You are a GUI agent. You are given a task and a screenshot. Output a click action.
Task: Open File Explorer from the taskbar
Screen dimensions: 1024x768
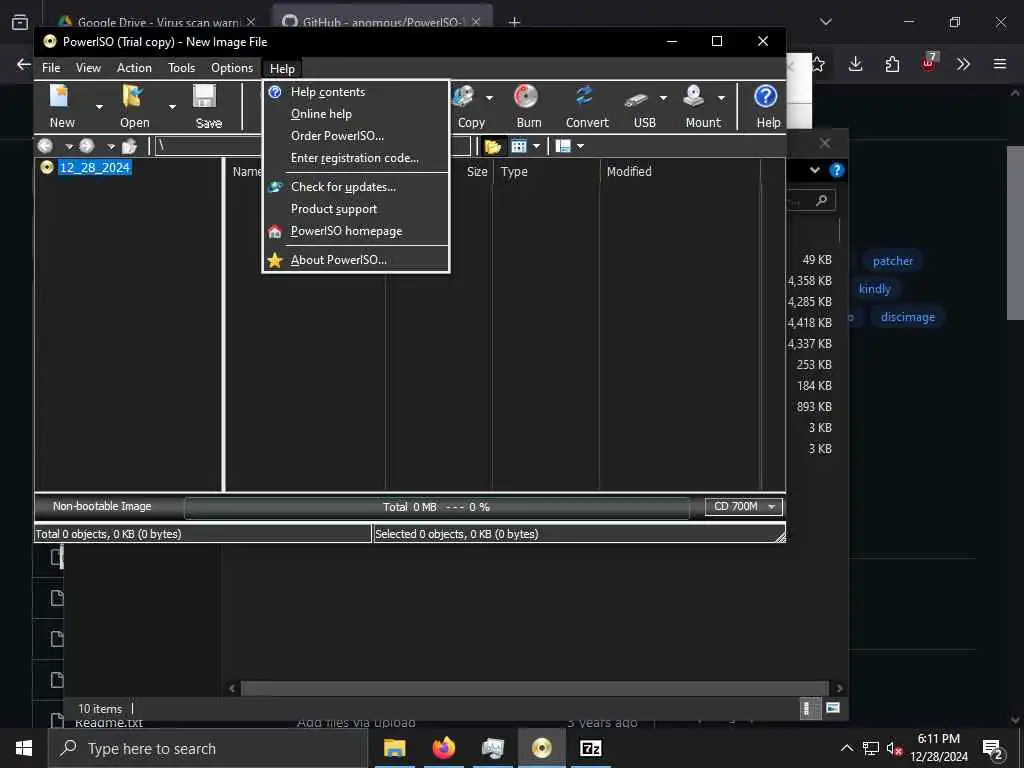(x=394, y=748)
